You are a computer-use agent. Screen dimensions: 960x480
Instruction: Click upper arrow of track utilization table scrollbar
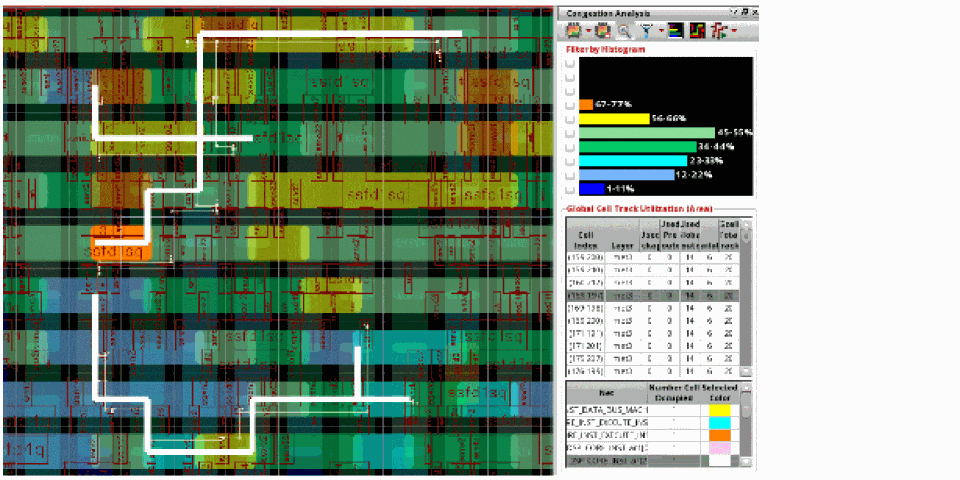(x=745, y=222)
